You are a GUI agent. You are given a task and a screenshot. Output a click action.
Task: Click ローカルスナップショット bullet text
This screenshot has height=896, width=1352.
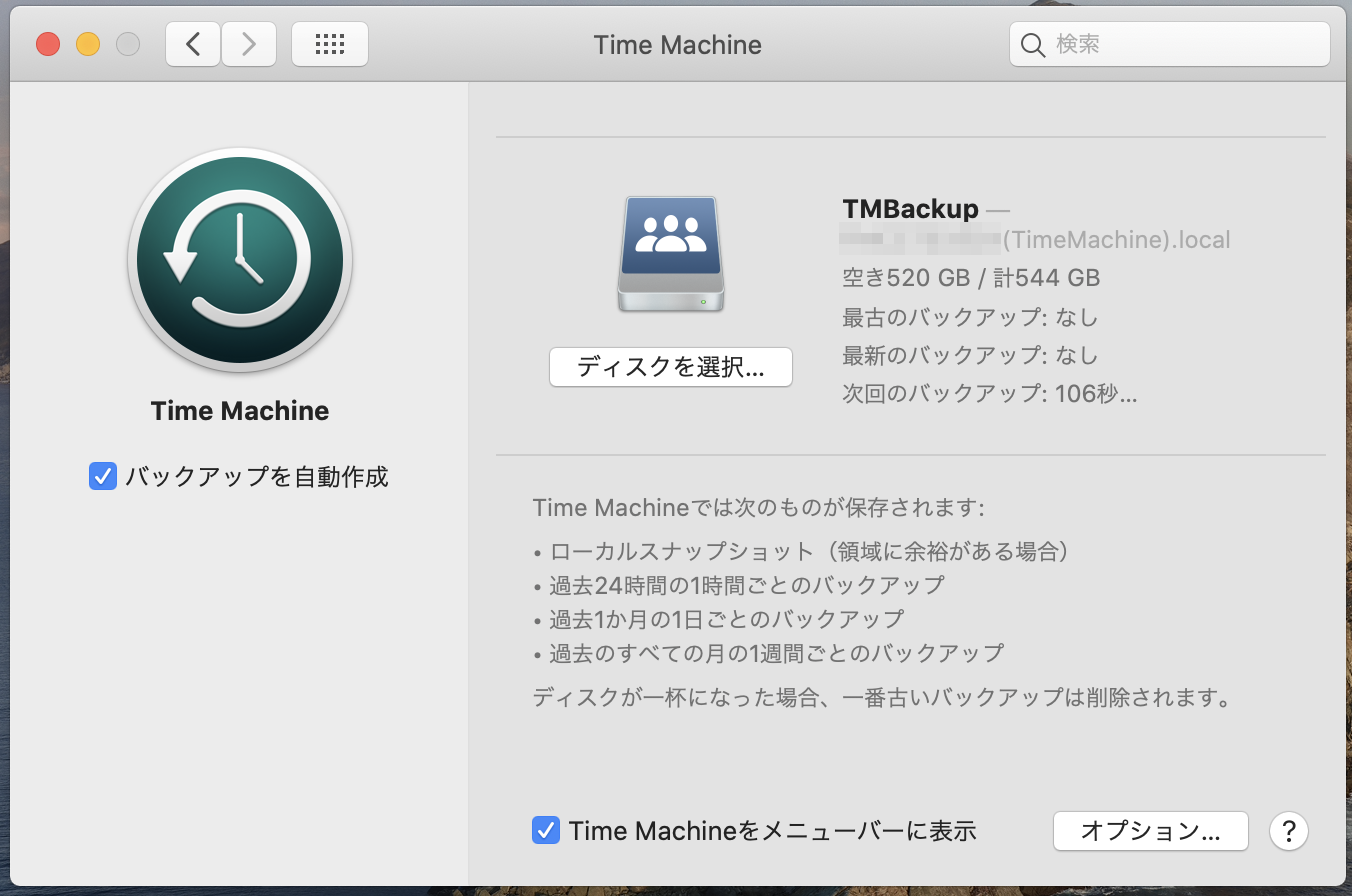point(812,551)
